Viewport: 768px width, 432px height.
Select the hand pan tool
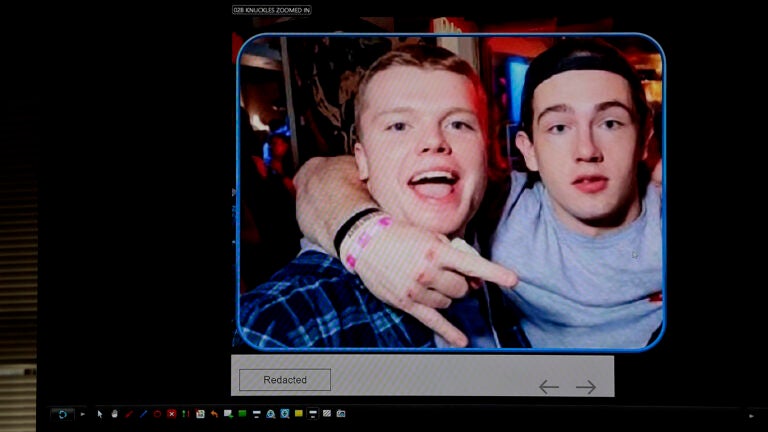click(x=114, y=414)
